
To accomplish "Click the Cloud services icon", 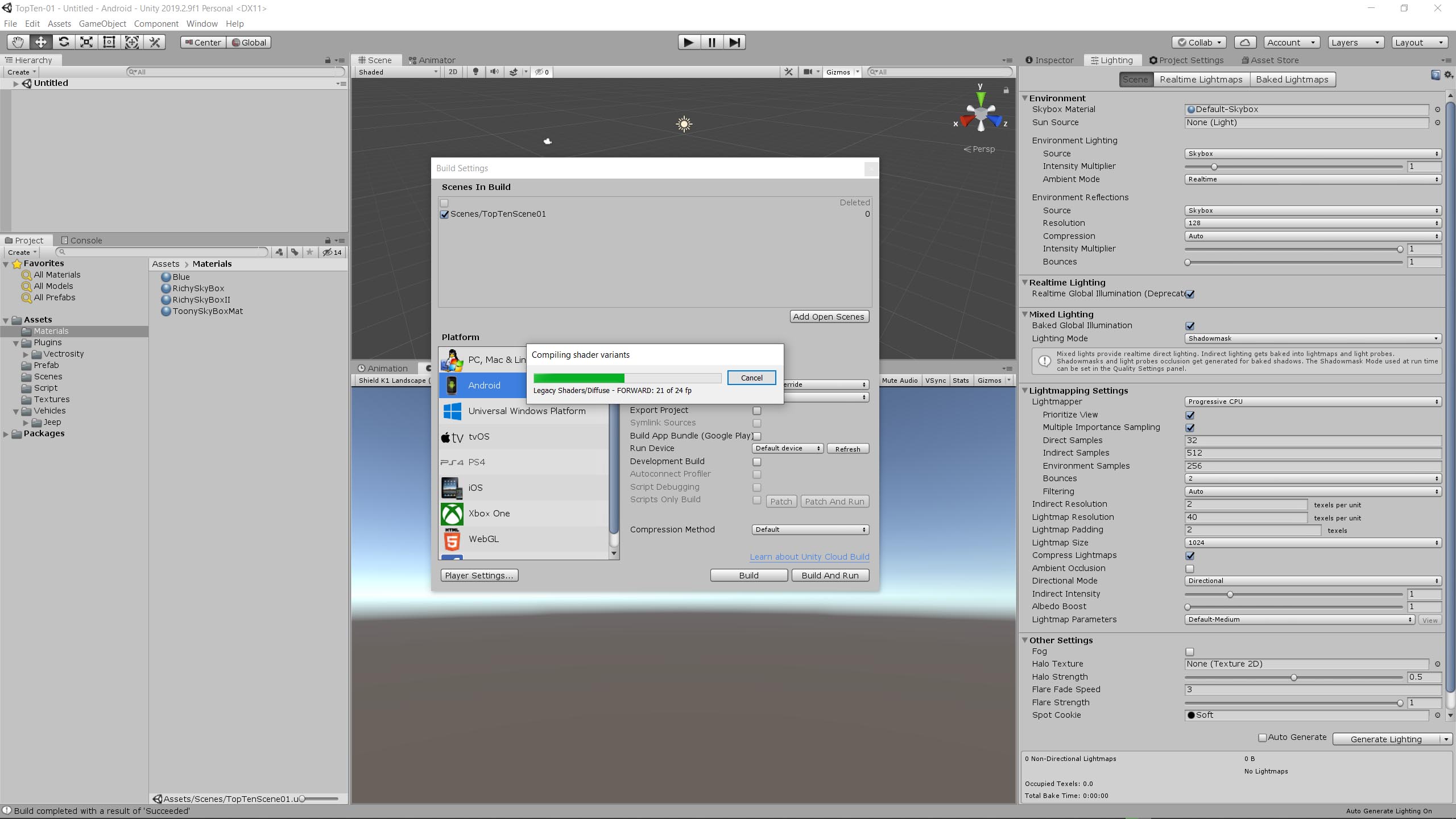I will click(1245, 43).
